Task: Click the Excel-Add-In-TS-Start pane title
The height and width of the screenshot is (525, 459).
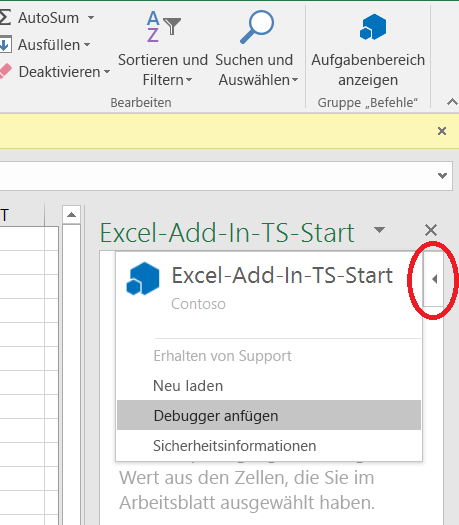Action: [227, 233]
